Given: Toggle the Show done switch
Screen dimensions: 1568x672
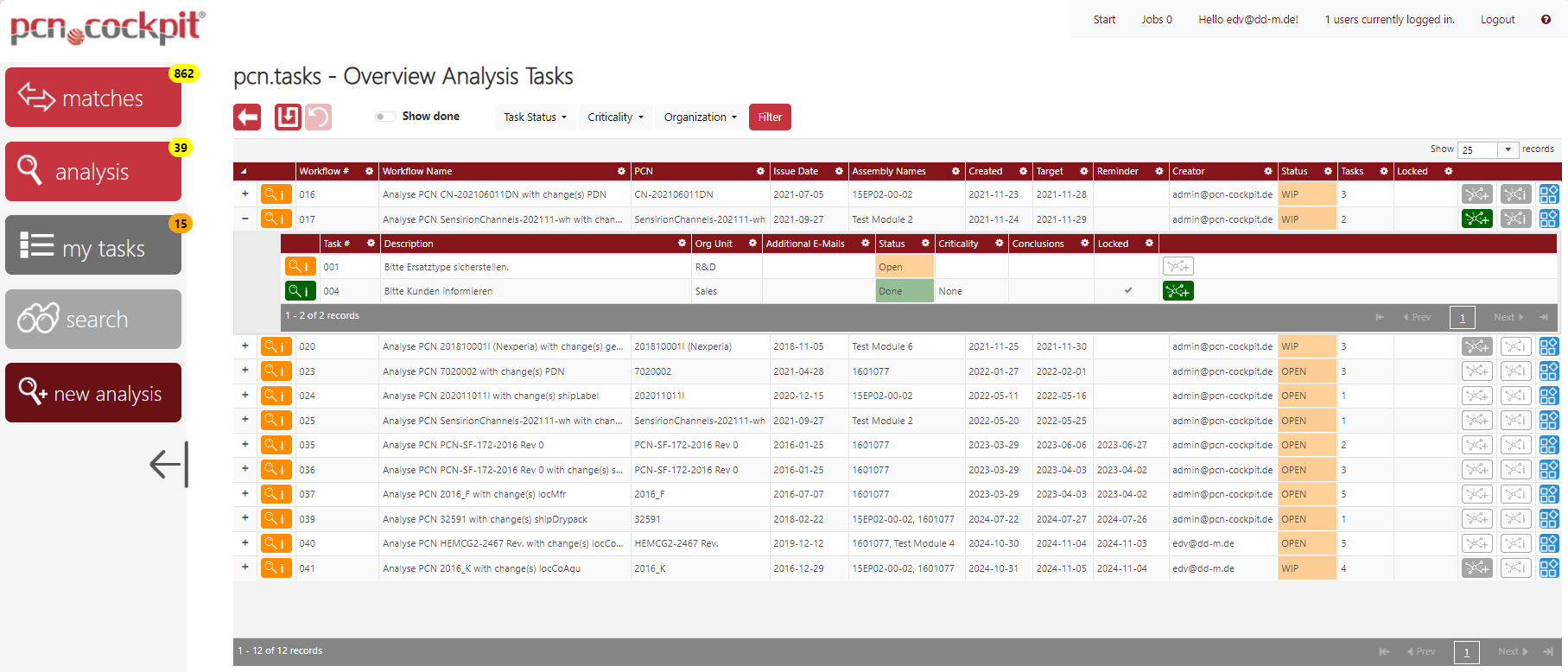Looking at the screenshot, I should click(385, 117).
